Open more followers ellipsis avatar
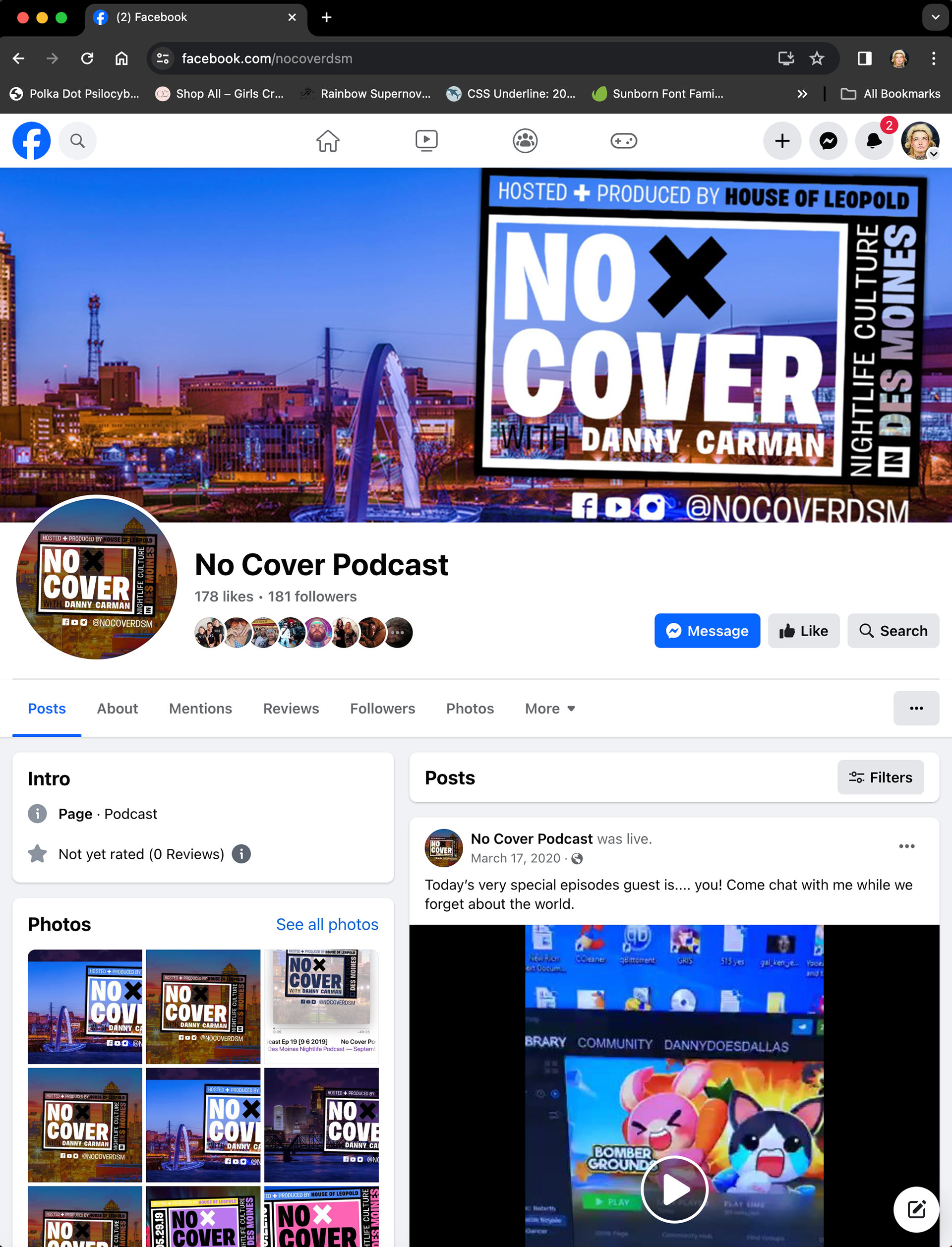The width and height of the screenshot is (952, 1247). pyautogui.click(x=398, y=632)
